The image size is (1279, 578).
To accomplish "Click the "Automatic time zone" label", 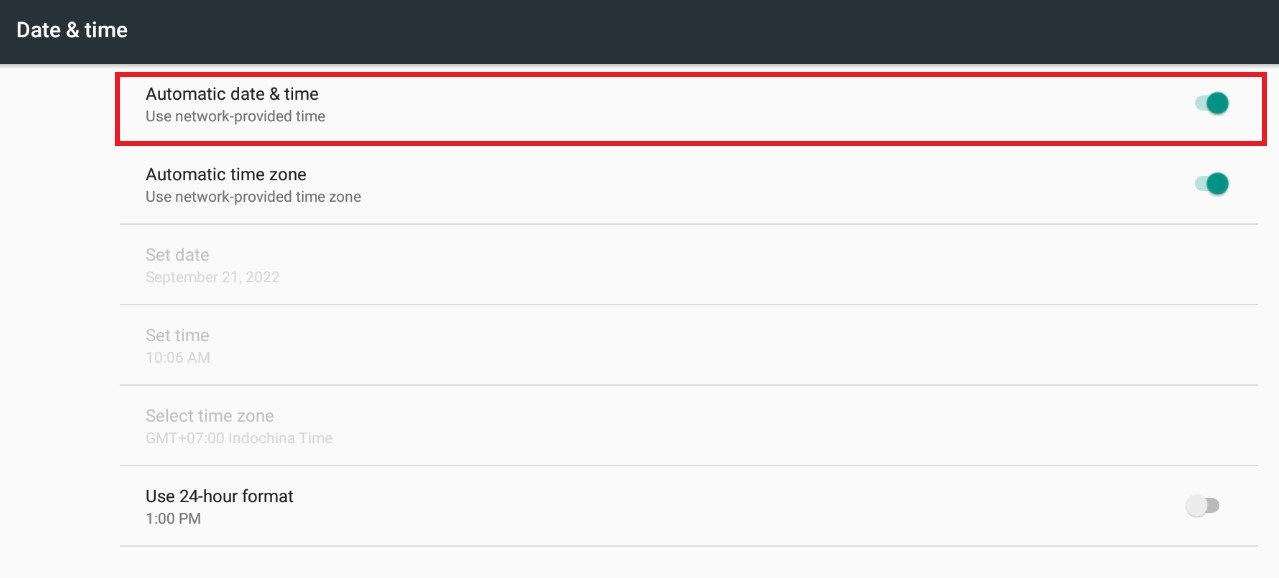I will click(x=226, y=174).
